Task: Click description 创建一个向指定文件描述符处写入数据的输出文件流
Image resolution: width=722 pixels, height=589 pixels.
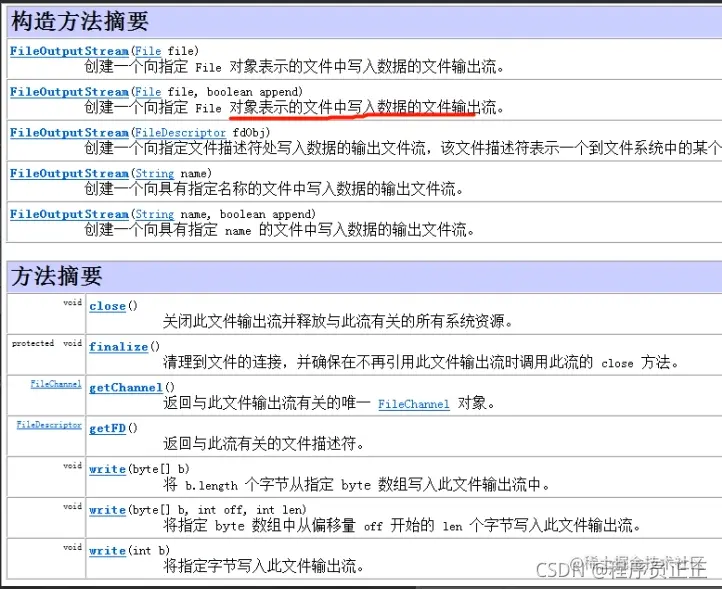Action: (402, 148)
